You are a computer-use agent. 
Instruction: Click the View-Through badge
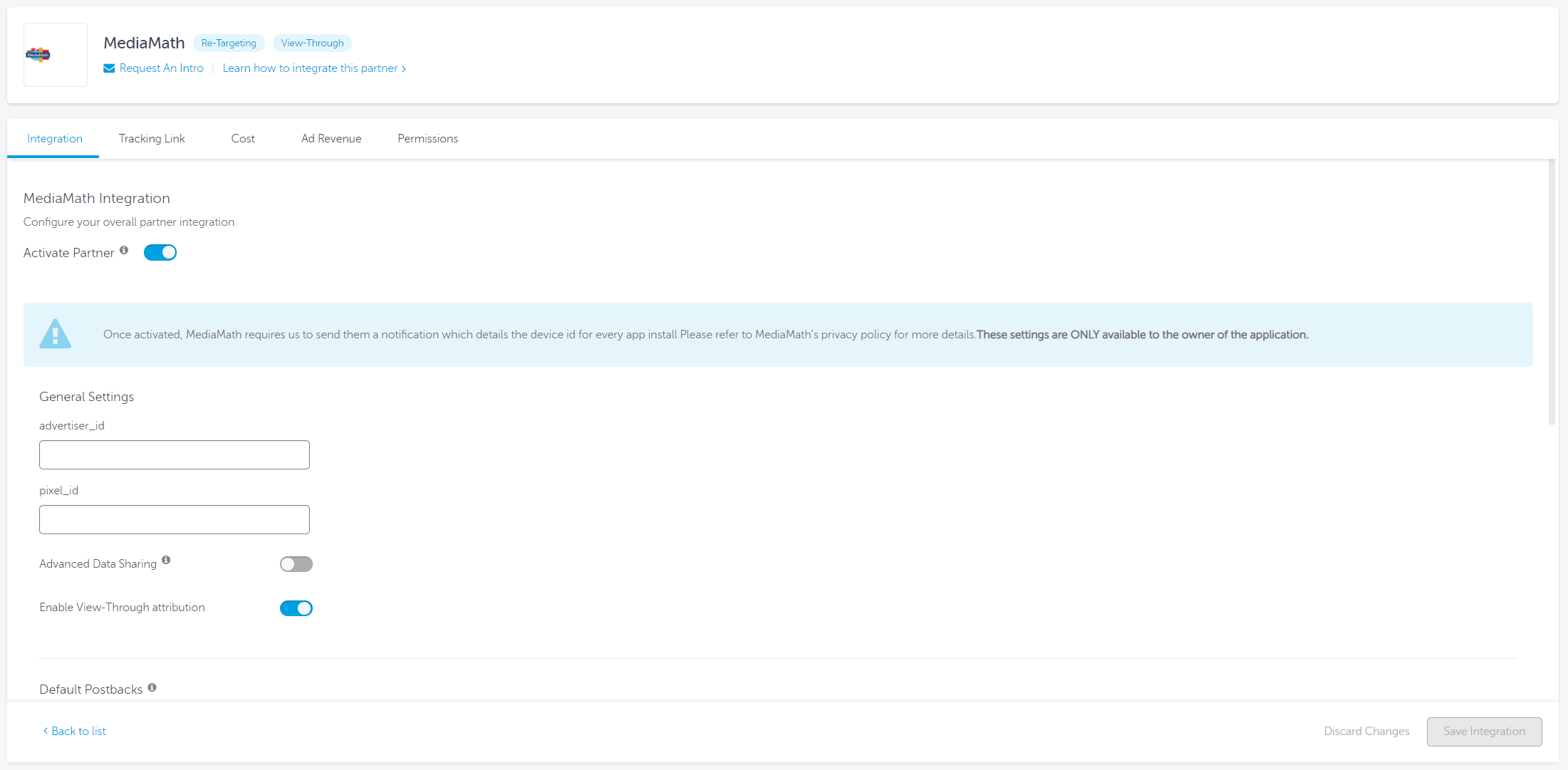click(312, 43)
